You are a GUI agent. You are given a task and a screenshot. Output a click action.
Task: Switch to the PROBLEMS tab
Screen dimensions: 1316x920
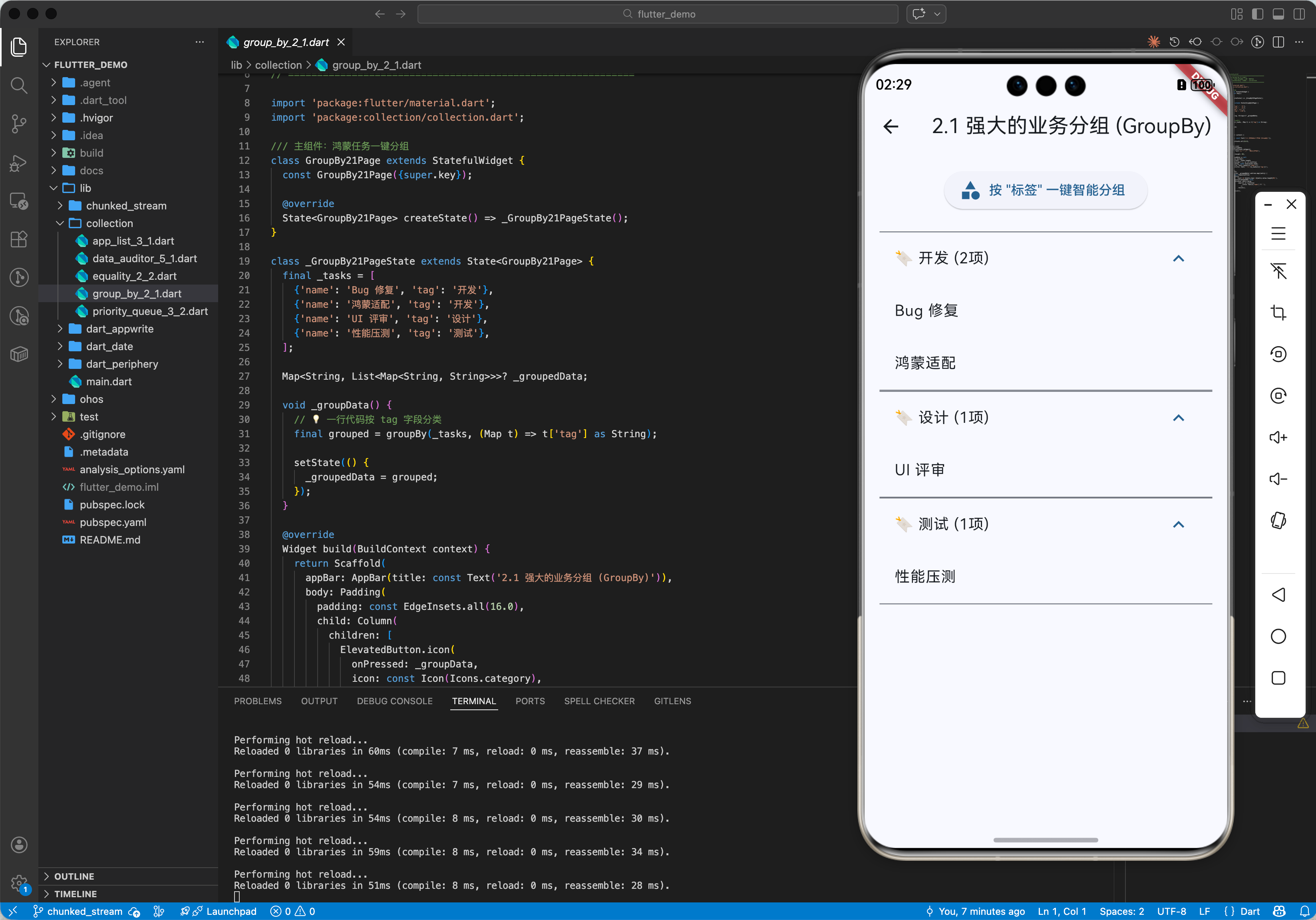[x=257, y=701]
